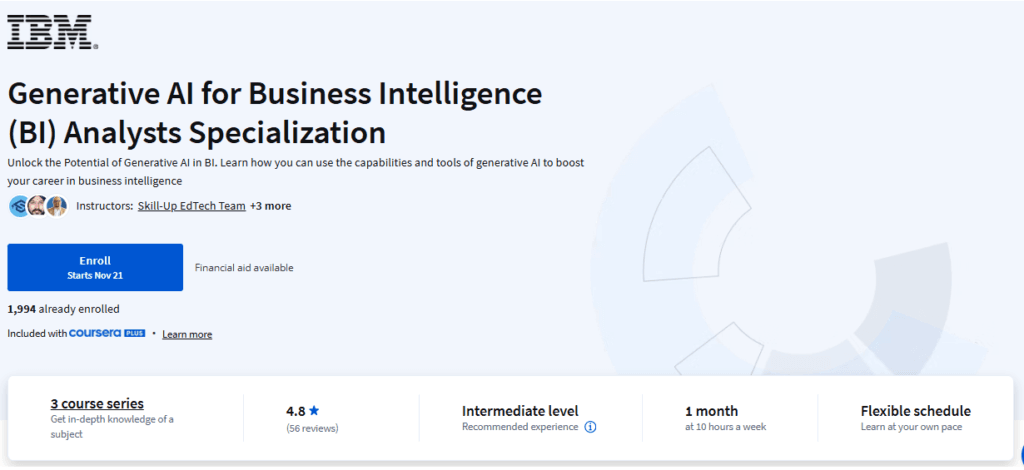Click the (56 reviews) text
The width and height of the screenshot is (1024, 470).
(x=312, y=429)
